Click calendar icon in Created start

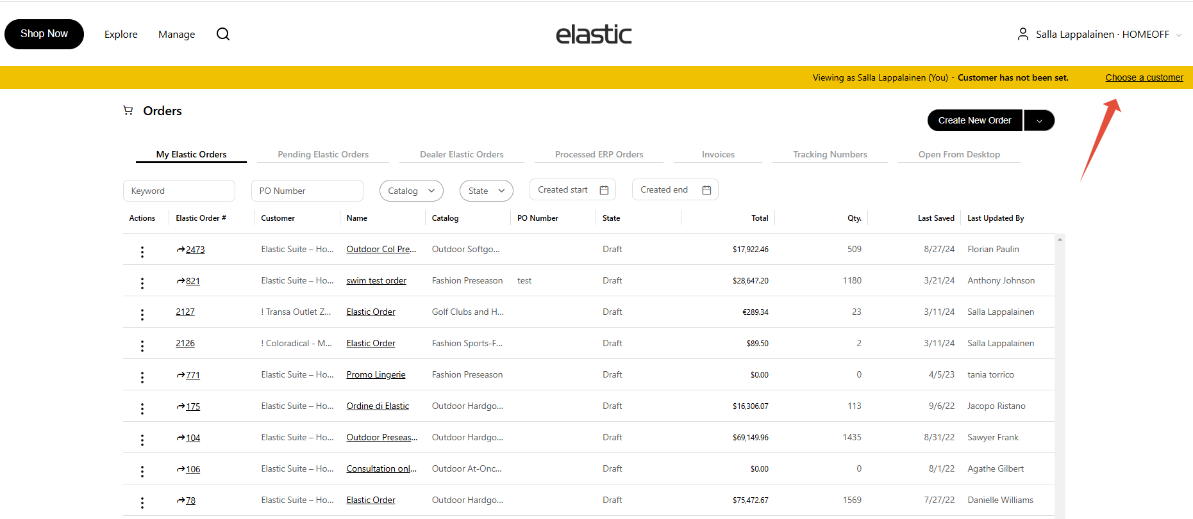[x=604, y=190]
